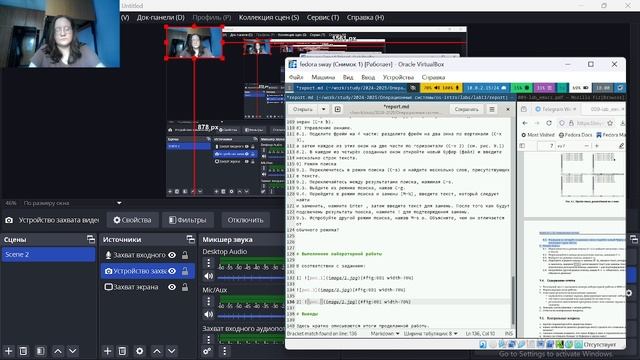The image size is (640, 360).
Task: Click Сохранить button in gedit
Action: (x=467, y=109)
